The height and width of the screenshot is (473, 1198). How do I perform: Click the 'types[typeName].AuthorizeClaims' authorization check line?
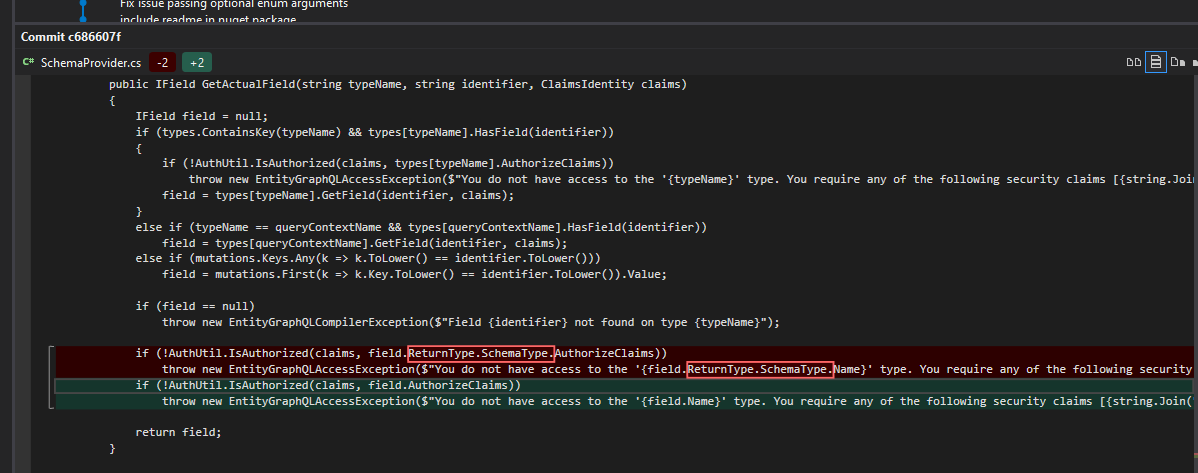(x=388, y=163)
